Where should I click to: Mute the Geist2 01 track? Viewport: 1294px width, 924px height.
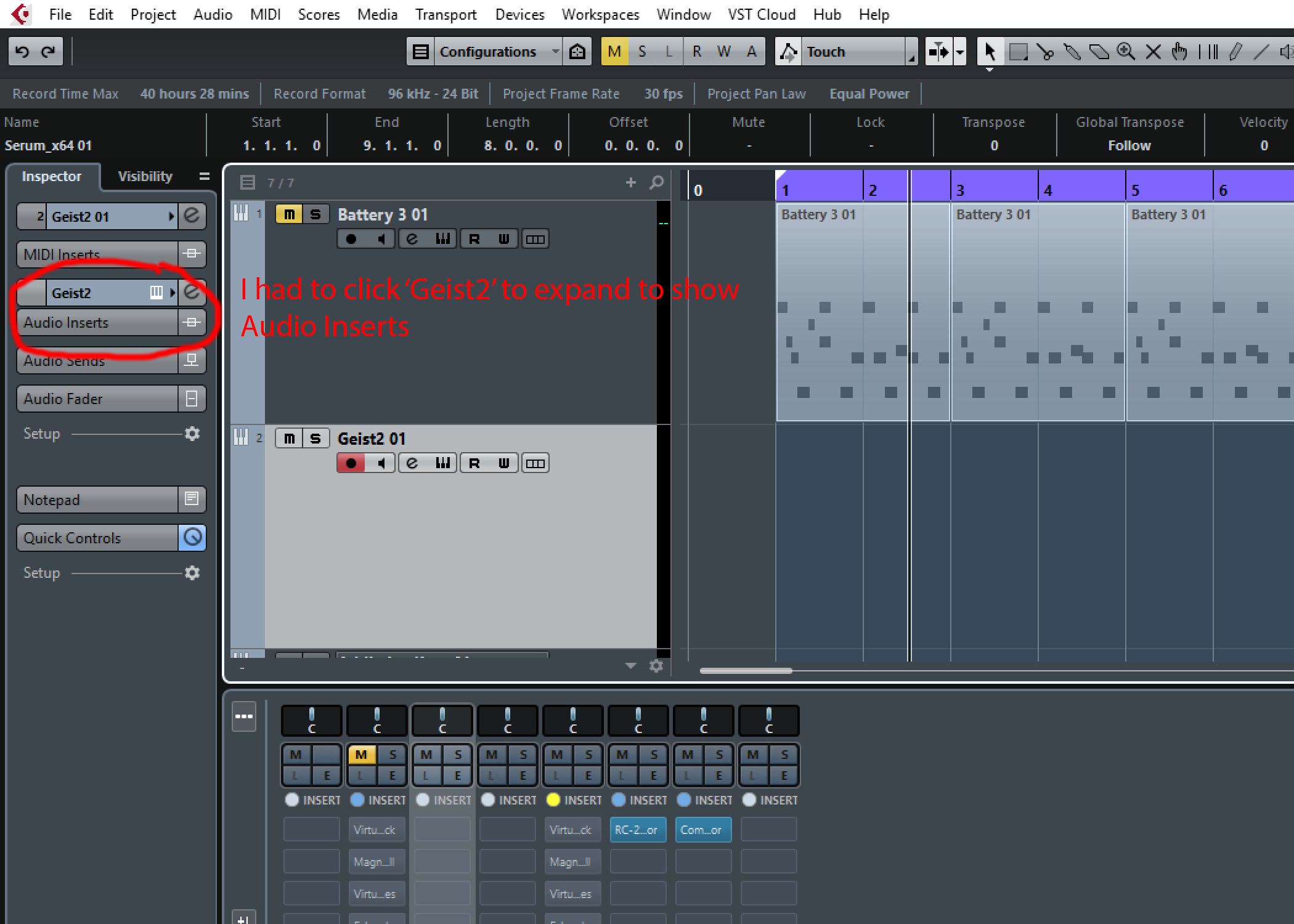pos(289,439)
